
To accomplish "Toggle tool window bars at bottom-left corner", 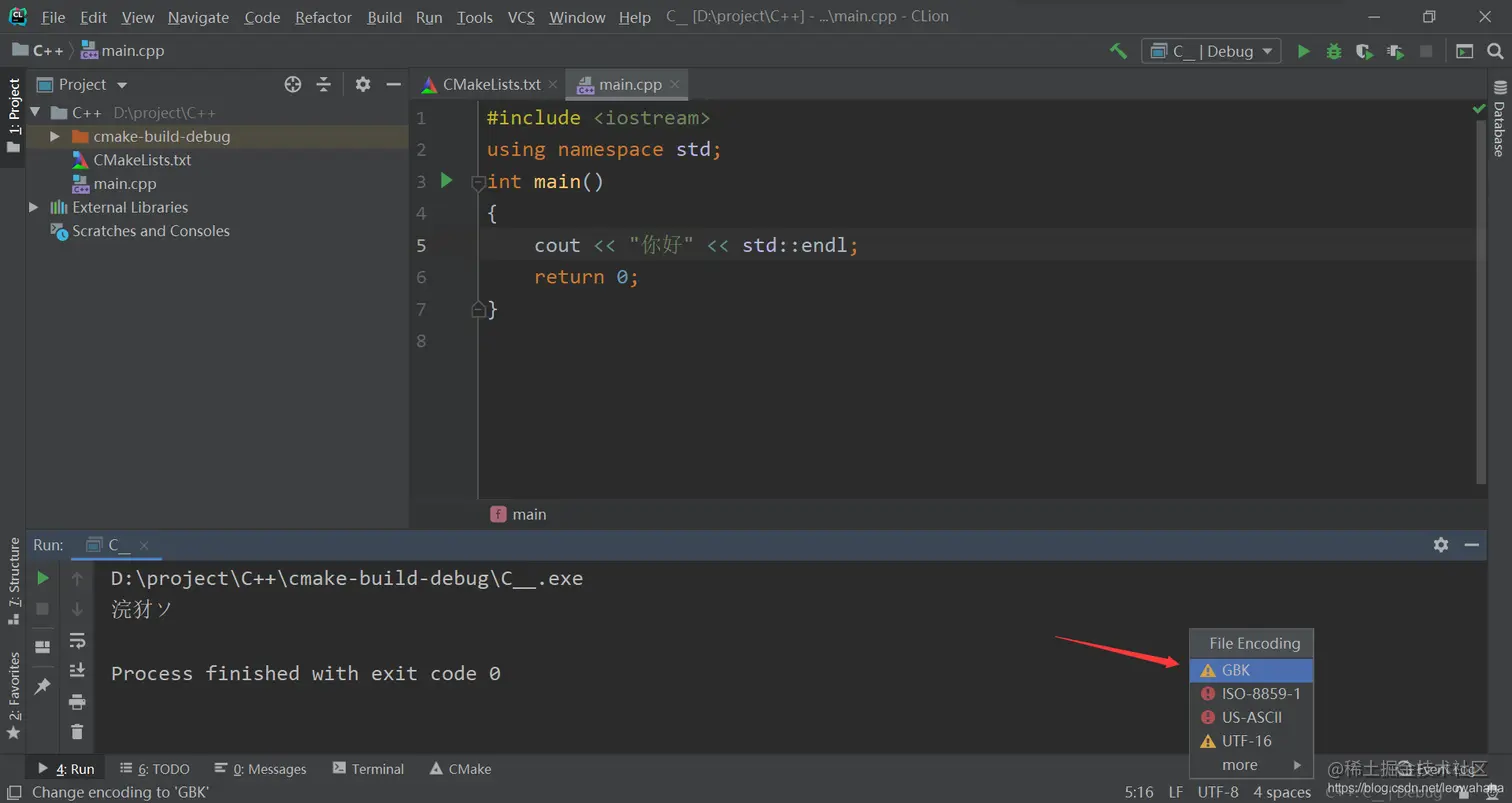I will tap(13, 793).
